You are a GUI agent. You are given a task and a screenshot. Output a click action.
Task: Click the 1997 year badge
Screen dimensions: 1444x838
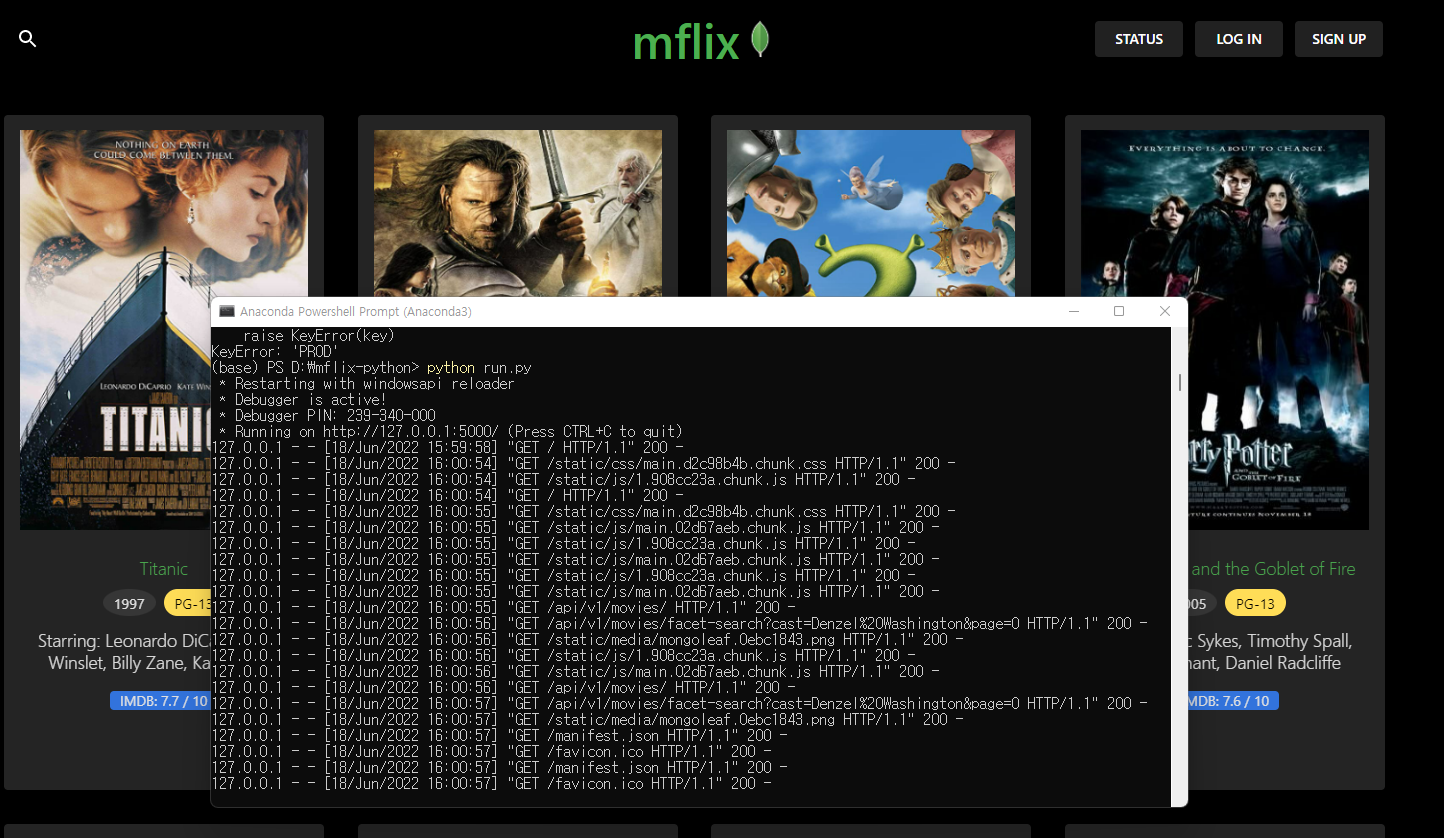(129, 603)
